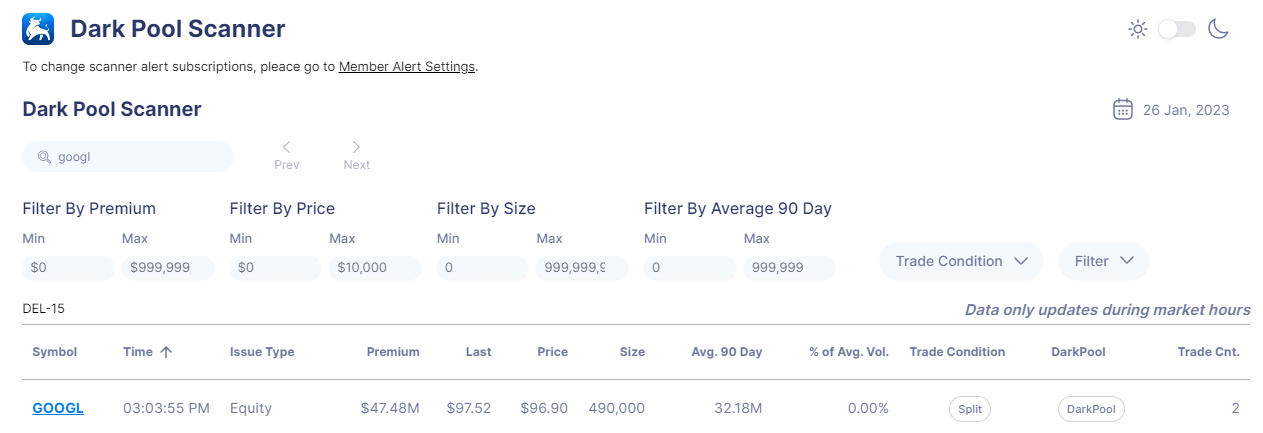Viewport: 1263px width, 433px height.
Task: Focus the googl search field
Action: 128,157
